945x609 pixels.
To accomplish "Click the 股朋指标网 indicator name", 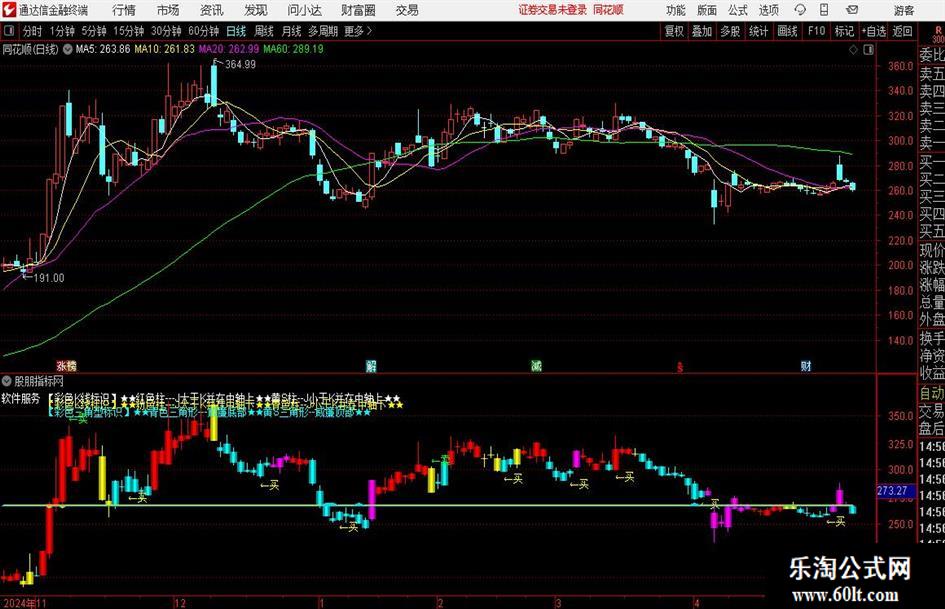I will [39, 381].
